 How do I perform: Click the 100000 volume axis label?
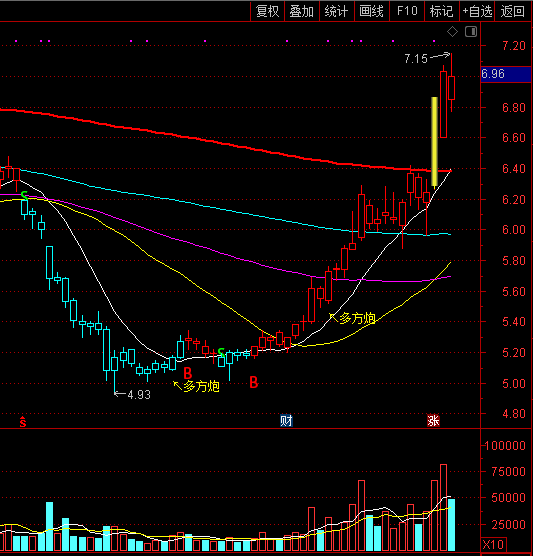[x=505, y=445]
